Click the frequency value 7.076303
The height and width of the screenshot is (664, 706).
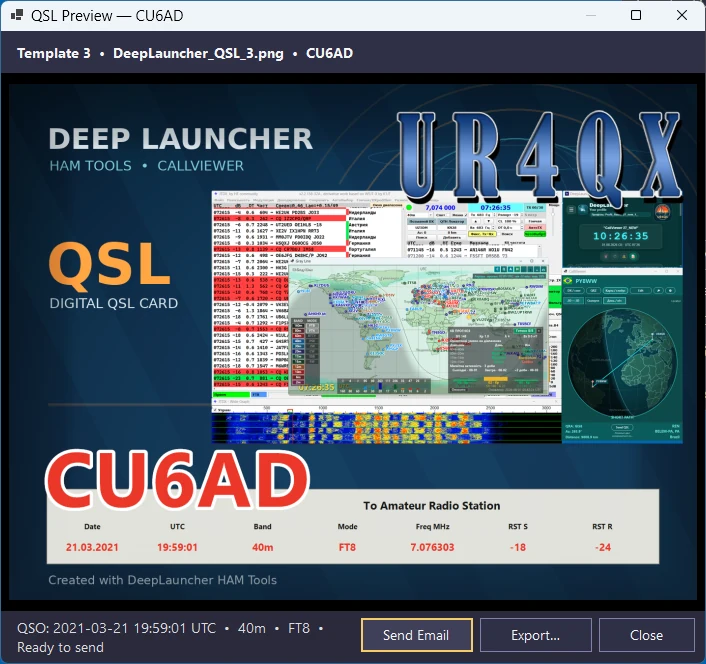click(432, 547)
